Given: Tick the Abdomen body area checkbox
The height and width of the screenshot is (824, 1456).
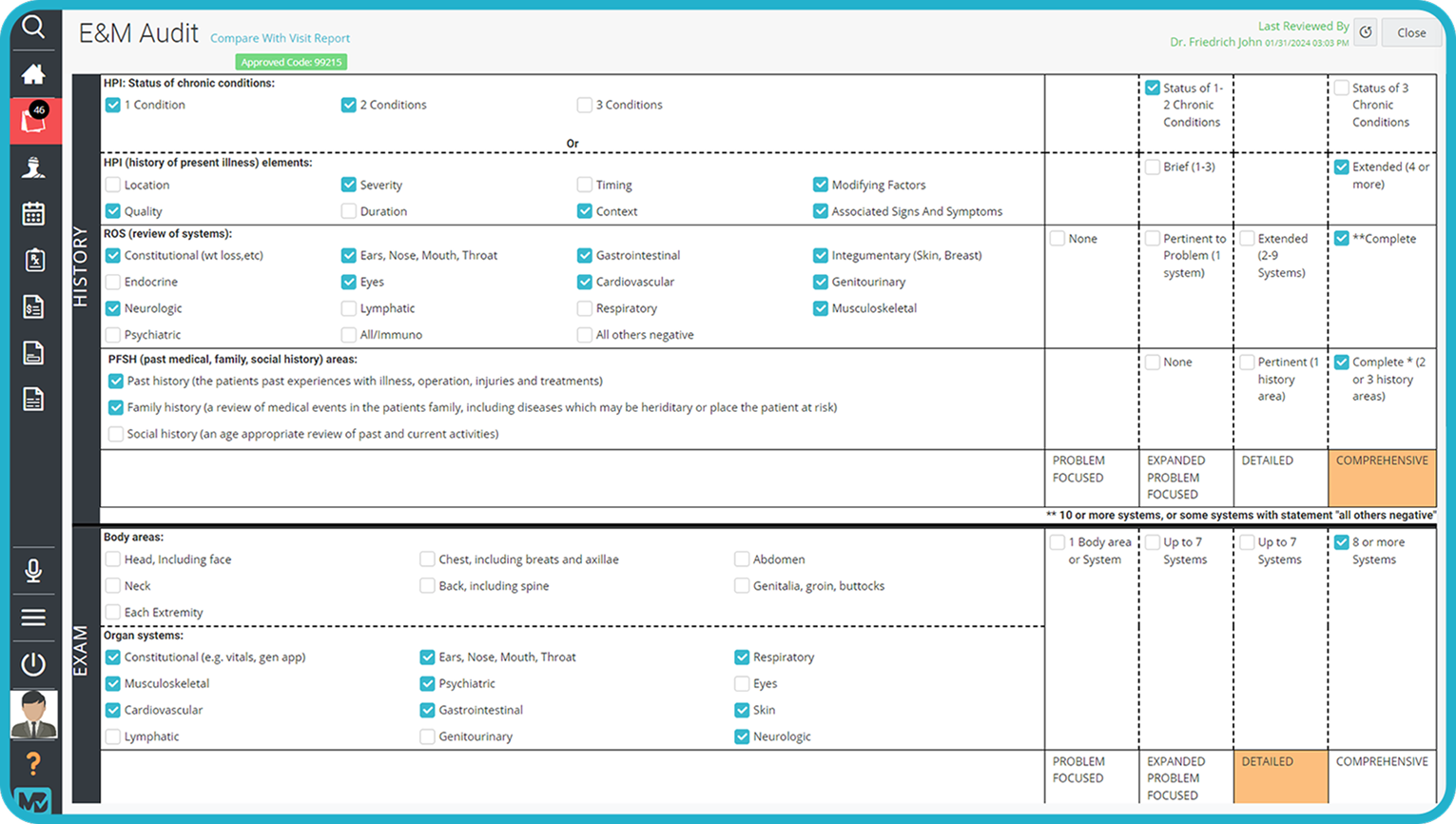Looking at the screenshot, I should (742, 559).
